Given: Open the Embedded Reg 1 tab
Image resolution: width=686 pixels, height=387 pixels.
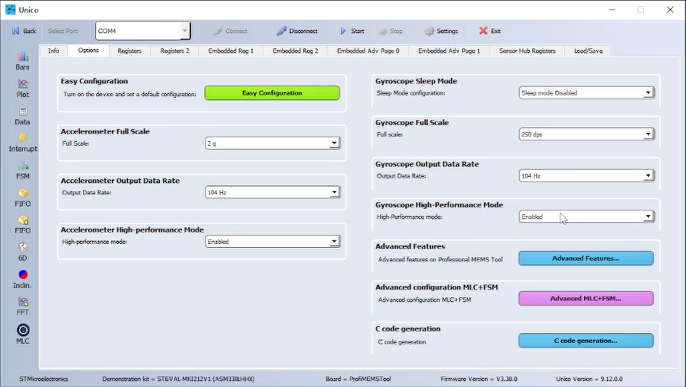Looking at the screenshot, I should (x=231, y=51).
